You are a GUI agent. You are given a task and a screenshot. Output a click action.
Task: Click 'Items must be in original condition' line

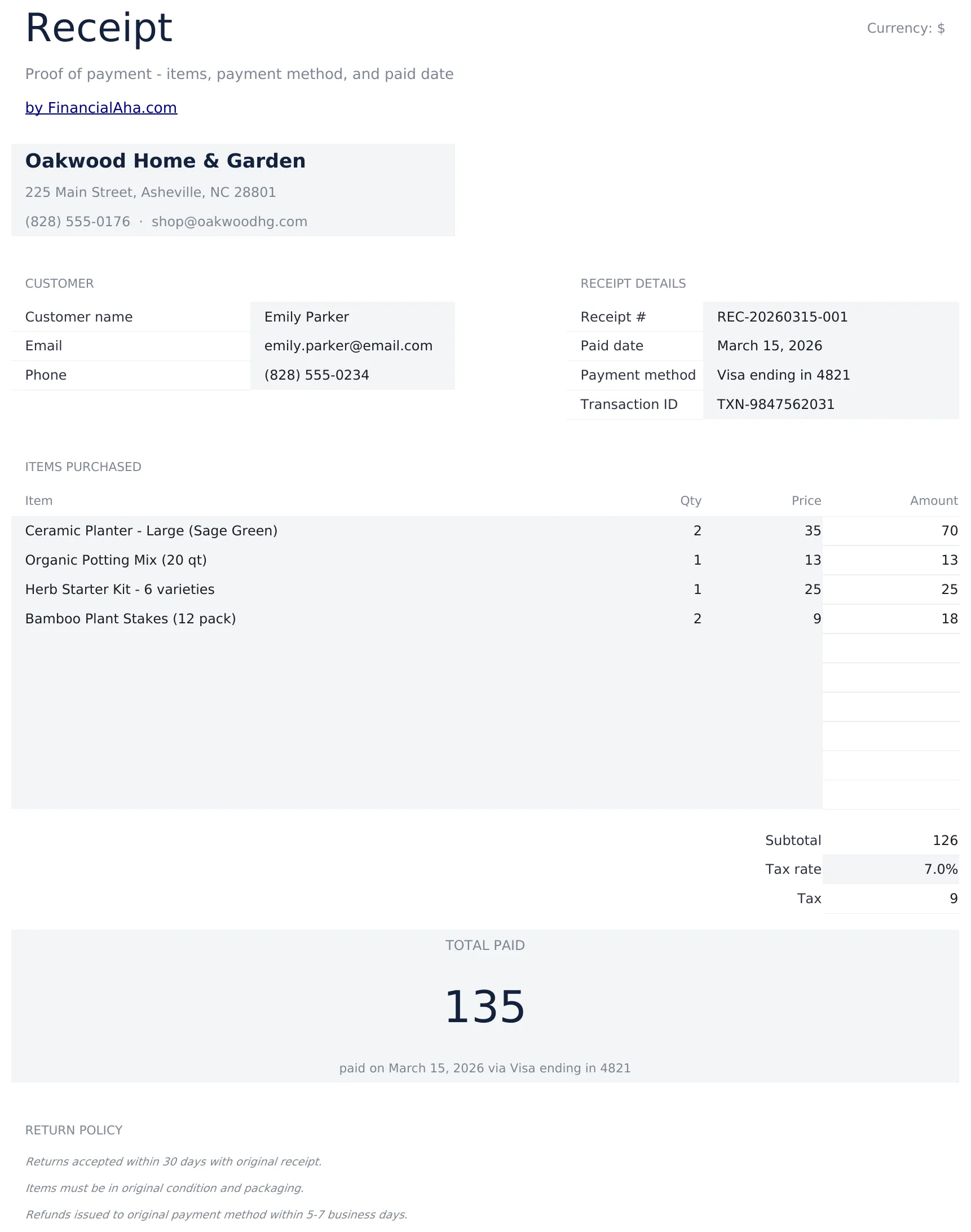pyautogui.click(x=164, y=1188)
